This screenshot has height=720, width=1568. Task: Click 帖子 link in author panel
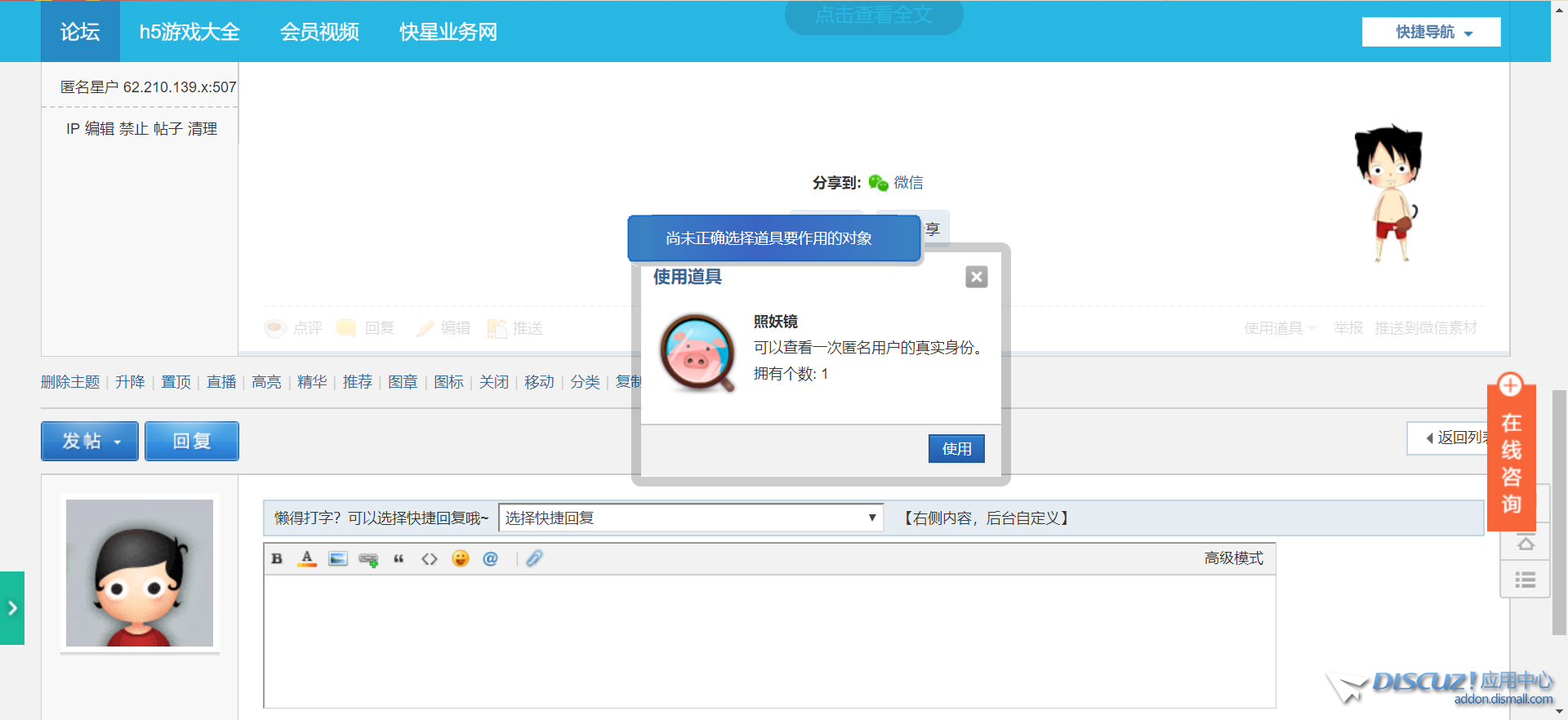click(168, 129)
